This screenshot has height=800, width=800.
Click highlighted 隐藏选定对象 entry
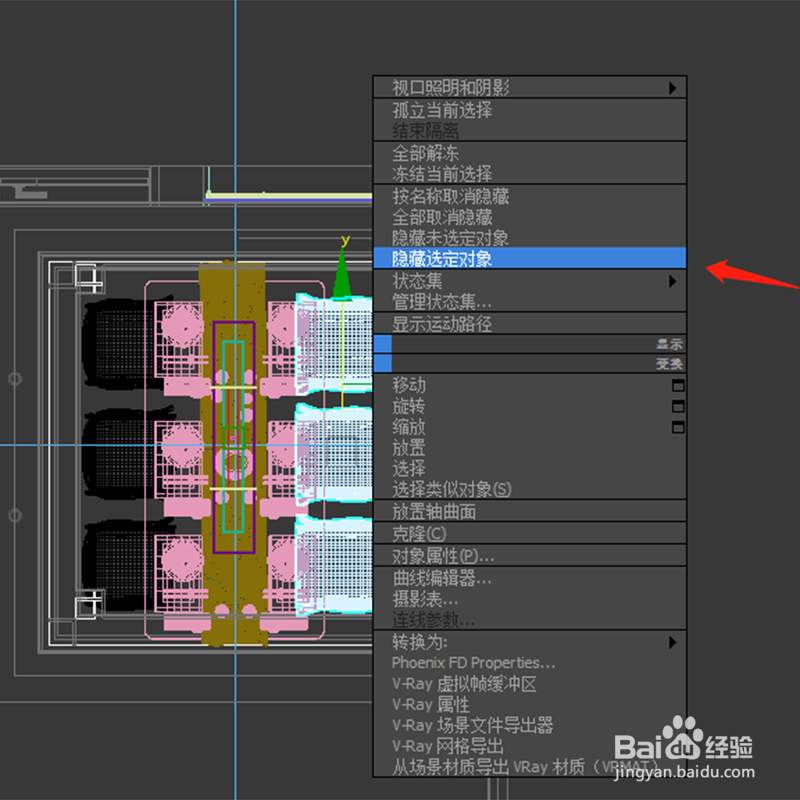click(x=530, y=258)
